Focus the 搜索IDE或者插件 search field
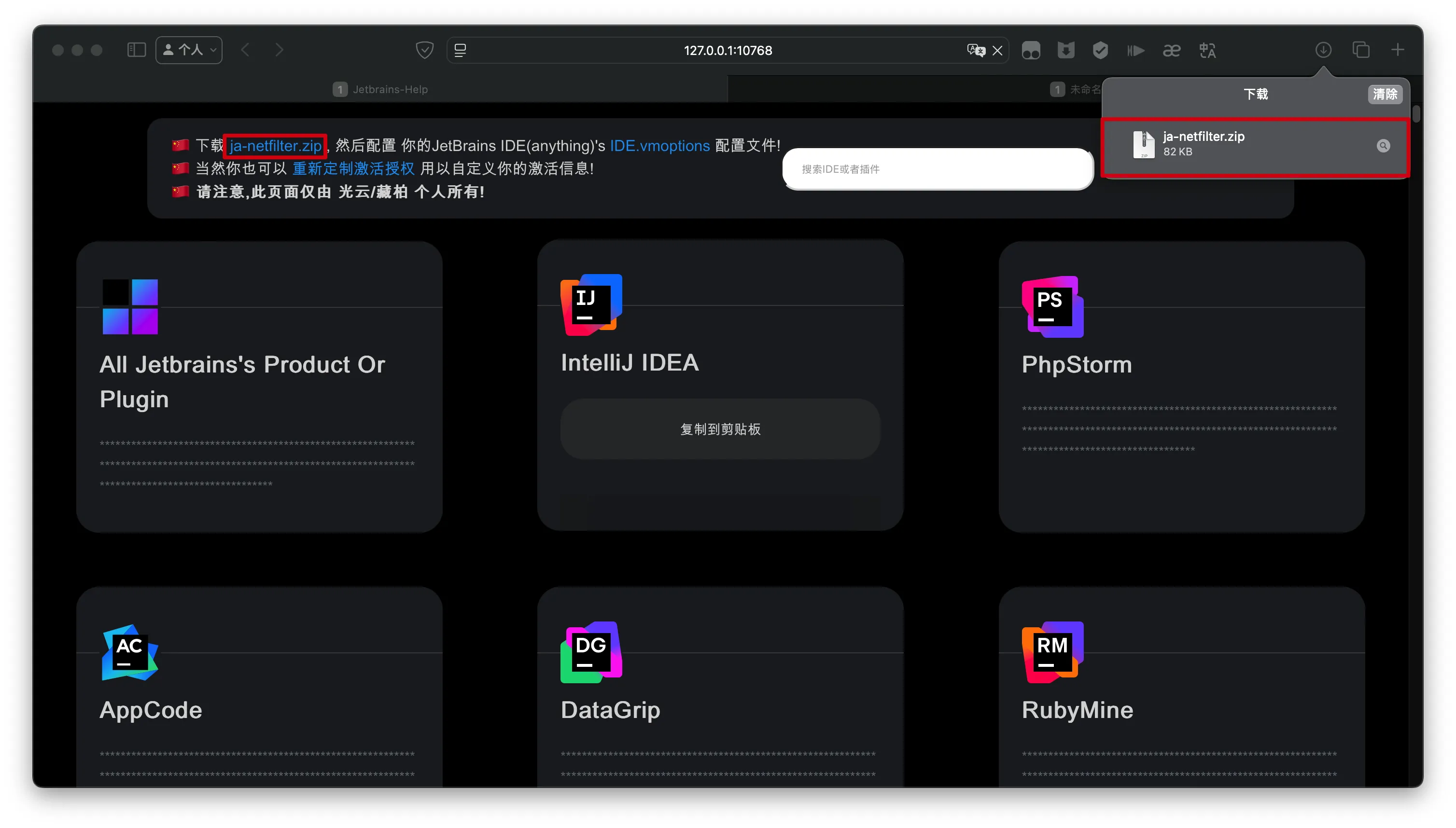 point(937,169)
